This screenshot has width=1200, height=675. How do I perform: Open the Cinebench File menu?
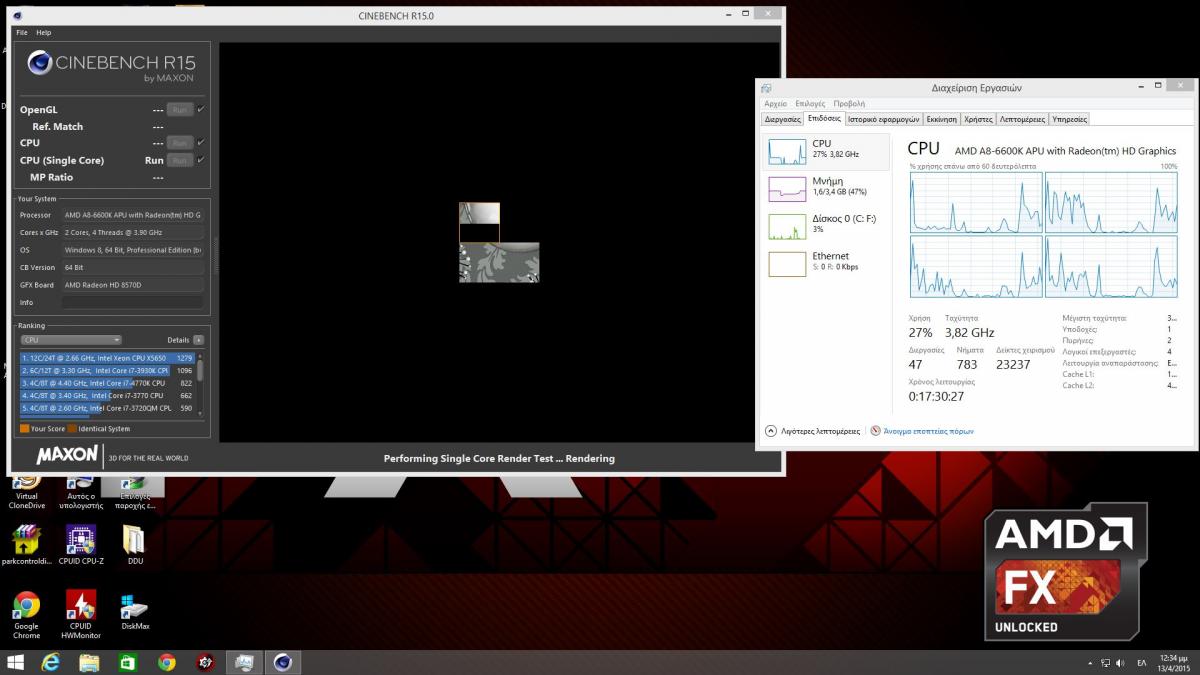(x=22, y=32)
